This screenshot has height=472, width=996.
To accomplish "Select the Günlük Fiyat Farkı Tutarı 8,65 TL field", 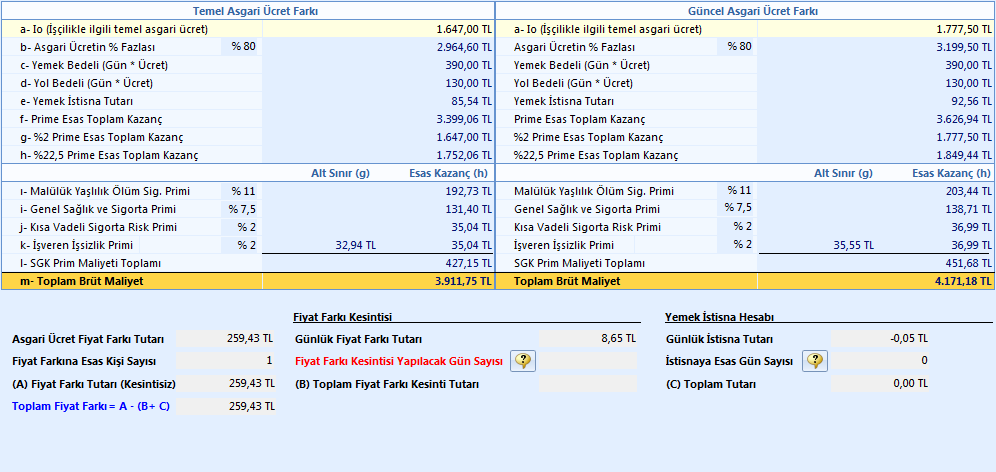I will [589, 339].
